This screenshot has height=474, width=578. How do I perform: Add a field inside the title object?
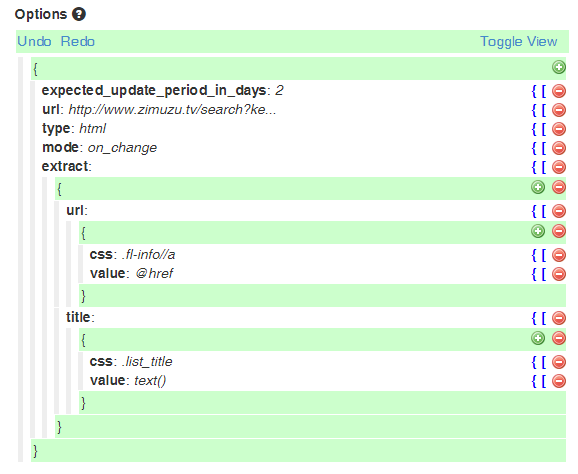pyautogui.click(x=538, y=338)
